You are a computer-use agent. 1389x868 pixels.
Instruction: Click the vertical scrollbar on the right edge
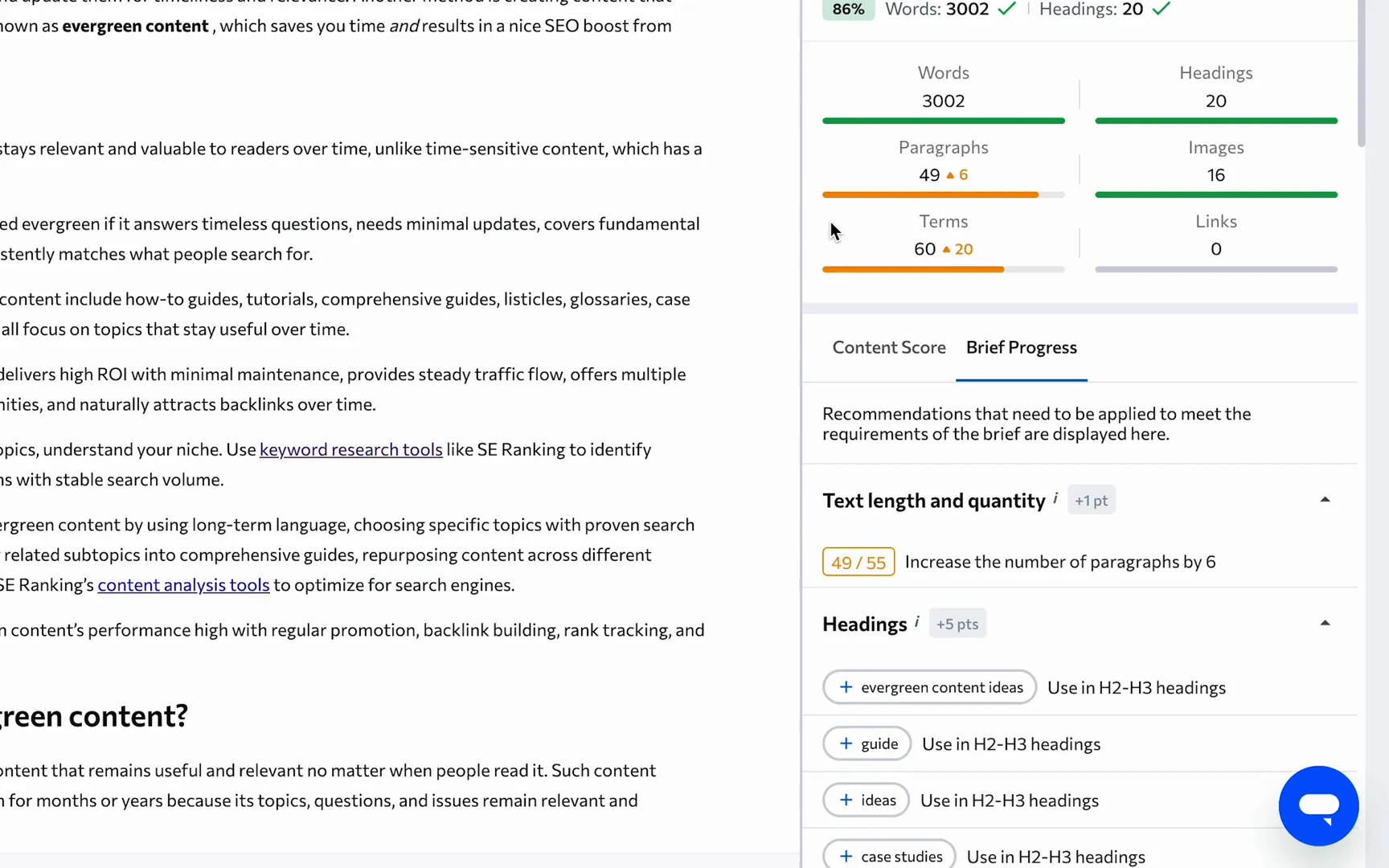(x=1360, y=72)
